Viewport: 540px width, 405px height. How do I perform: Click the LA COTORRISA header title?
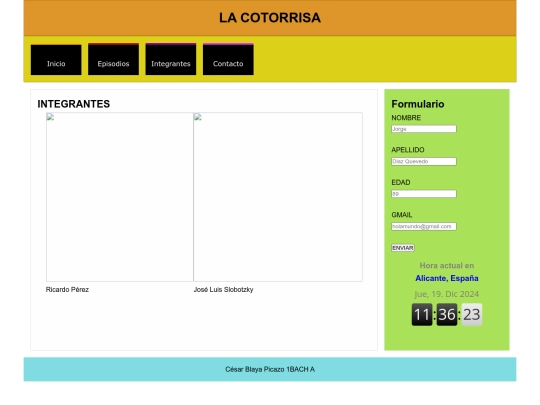[x=270, y=18]
